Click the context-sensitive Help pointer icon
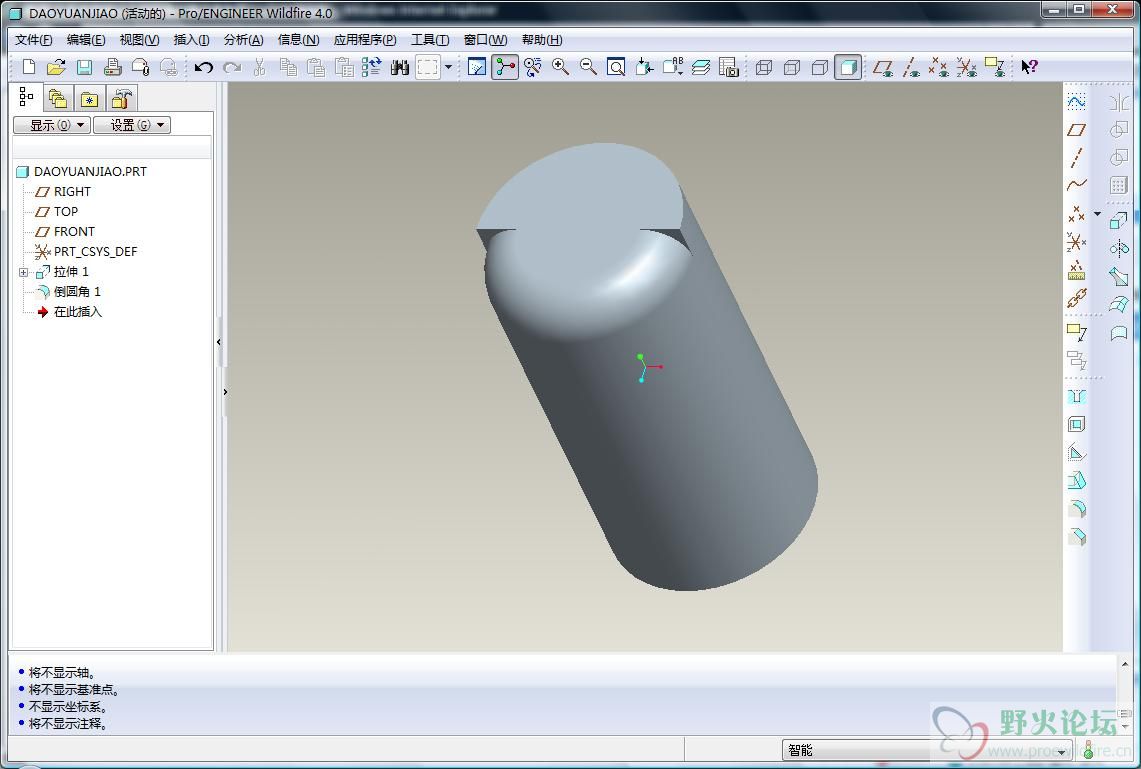 (x=1029, y=68)
